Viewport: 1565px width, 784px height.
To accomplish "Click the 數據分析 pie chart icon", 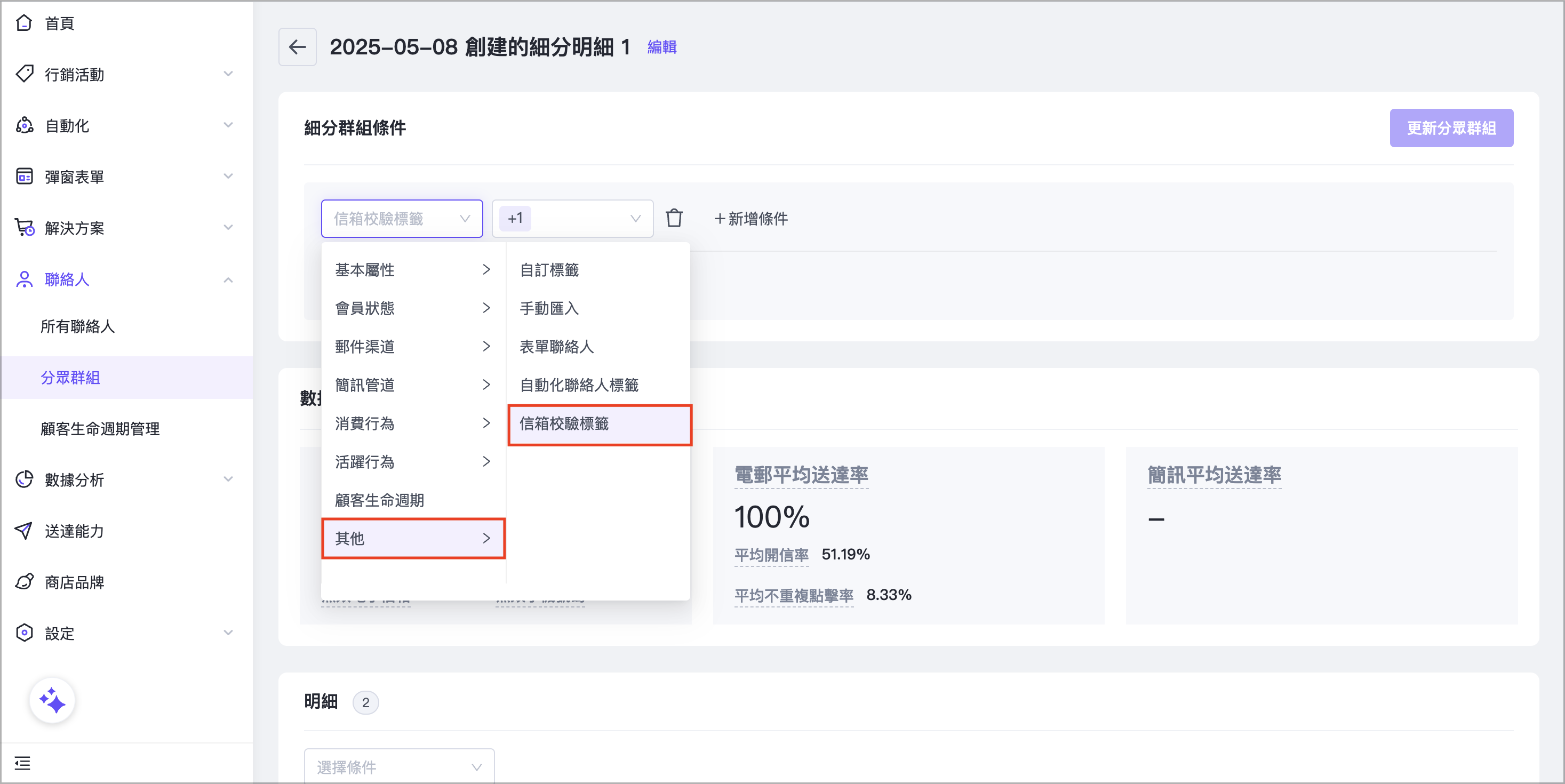I will (23, 479).
